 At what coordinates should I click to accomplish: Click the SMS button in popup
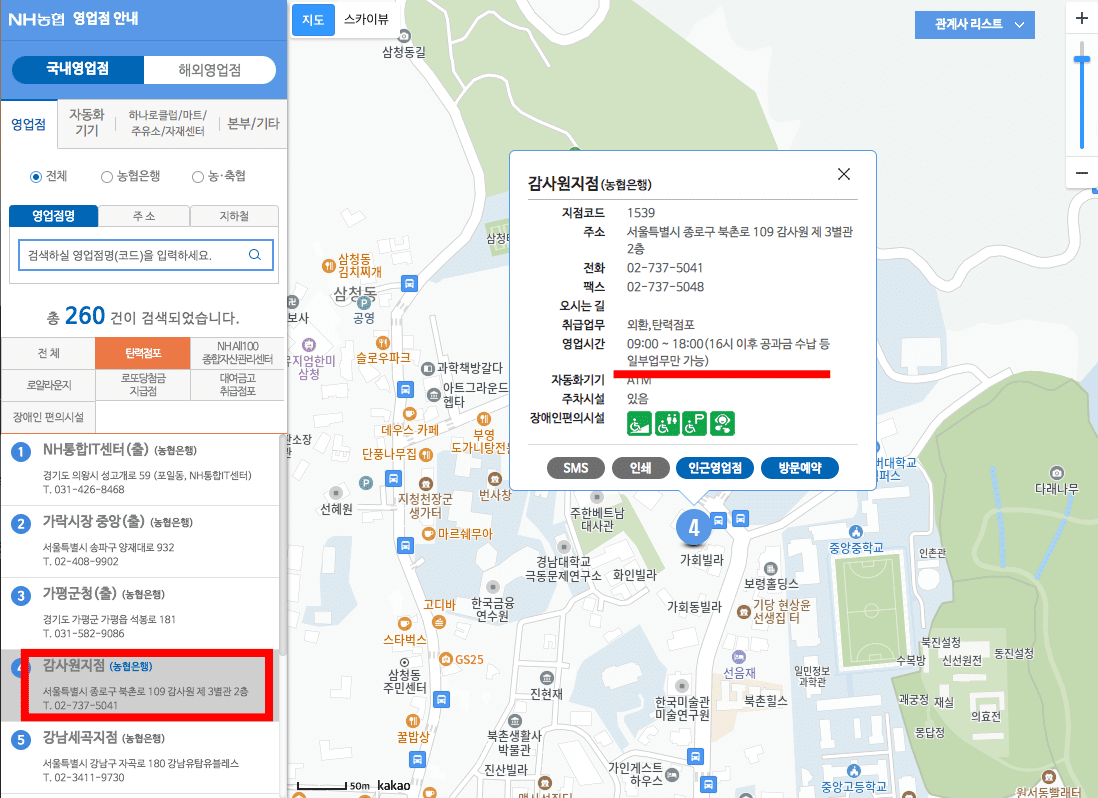pos(576,468)
